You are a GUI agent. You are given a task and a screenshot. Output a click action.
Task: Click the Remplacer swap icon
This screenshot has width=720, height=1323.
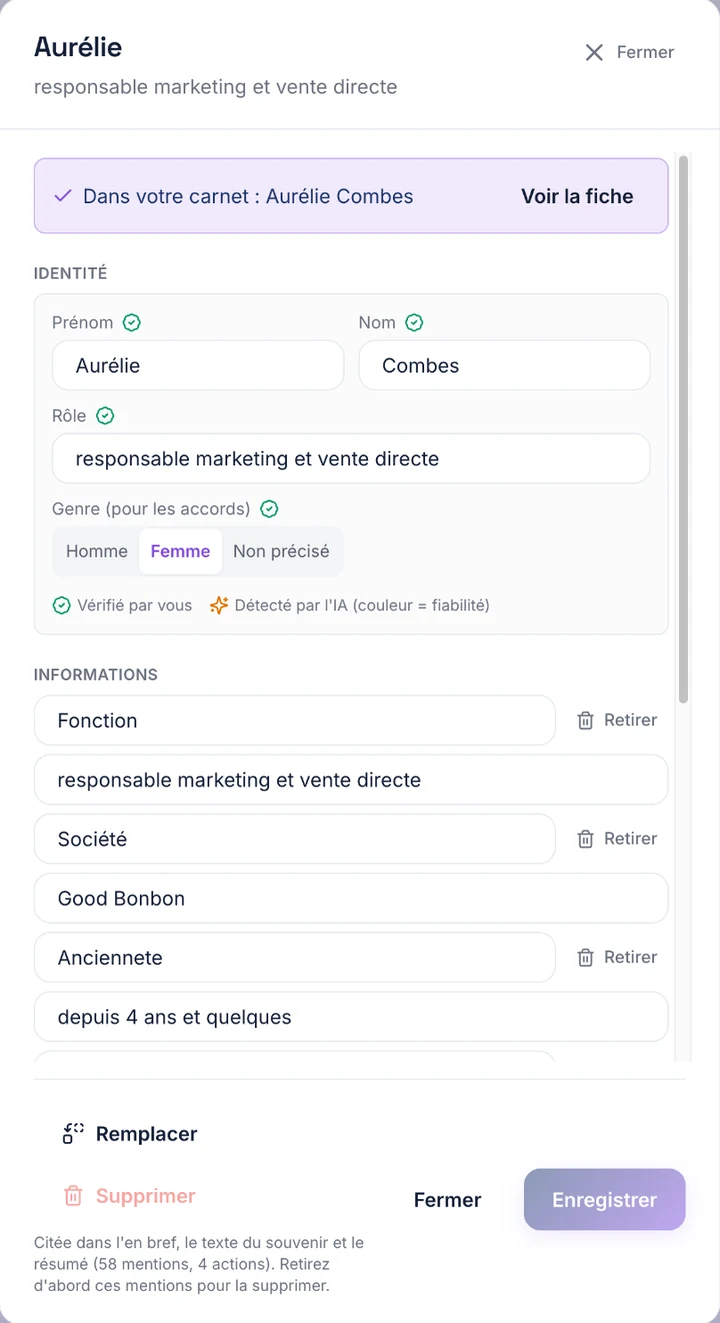click(73, 1134)
